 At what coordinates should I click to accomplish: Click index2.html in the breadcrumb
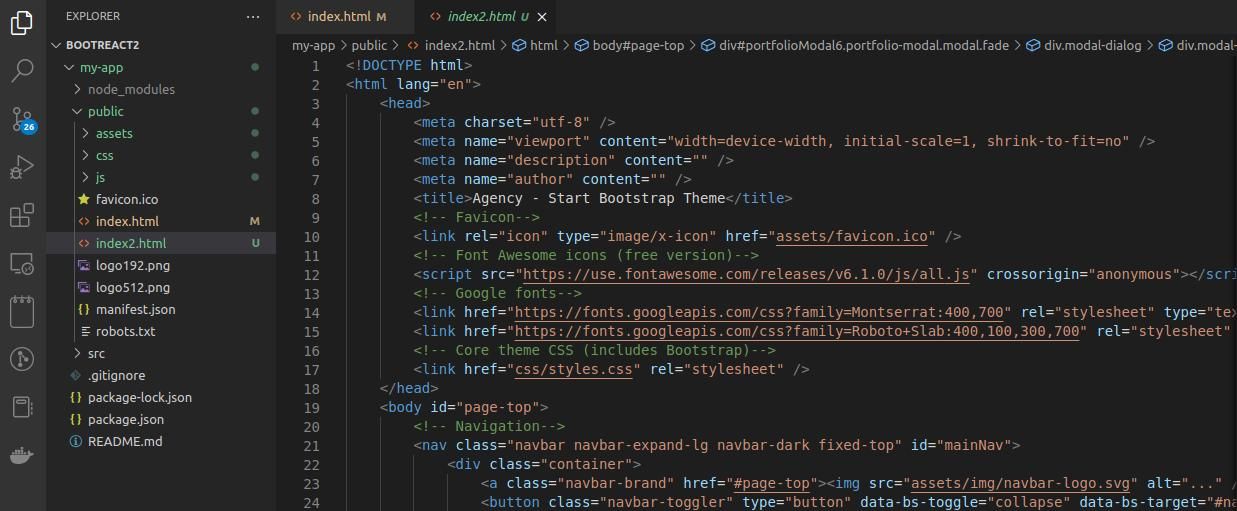point(450,45)
